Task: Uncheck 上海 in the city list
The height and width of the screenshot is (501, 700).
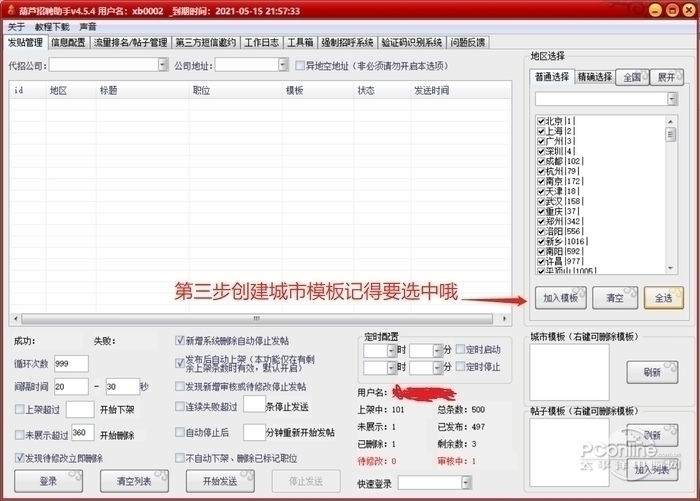Action: pos(541,131)
